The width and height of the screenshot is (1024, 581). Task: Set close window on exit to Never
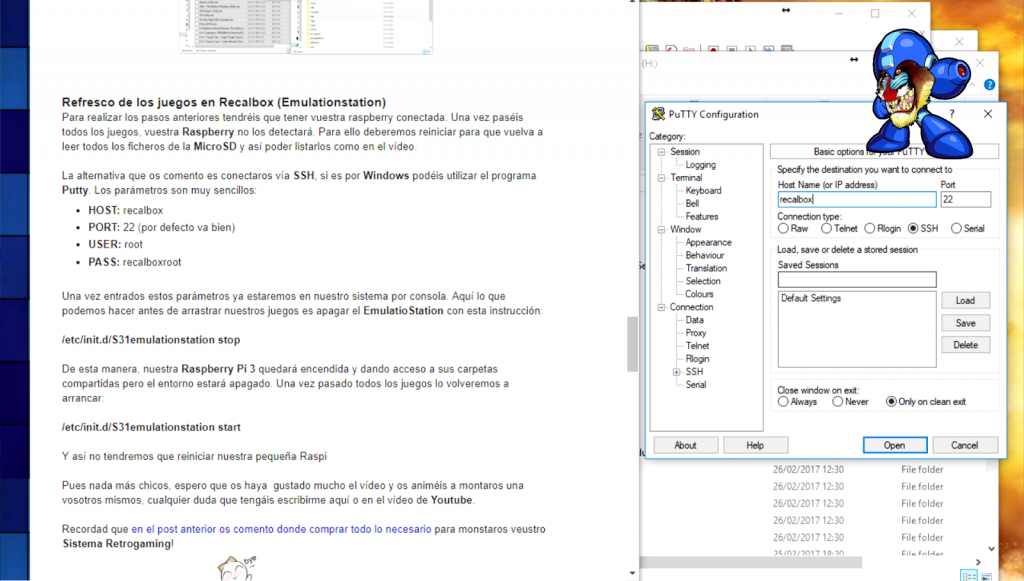[837, 402]
